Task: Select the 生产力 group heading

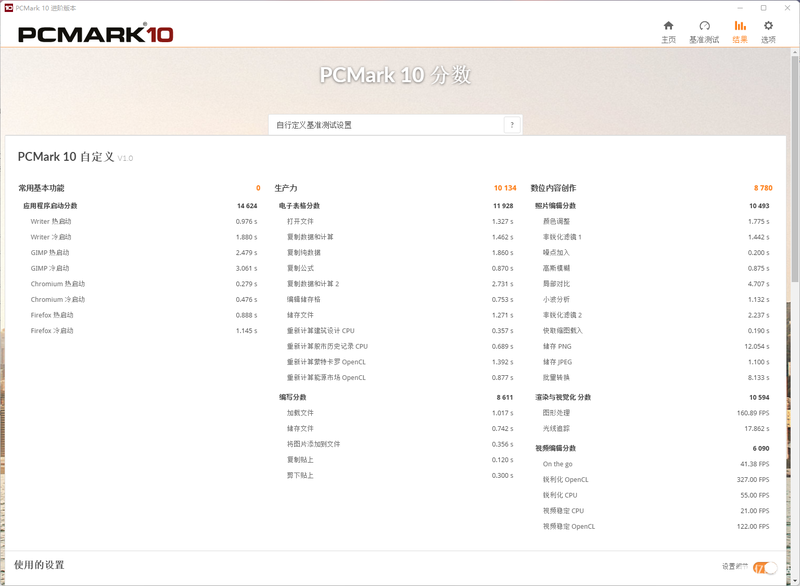Action: [x=286, y=188]
